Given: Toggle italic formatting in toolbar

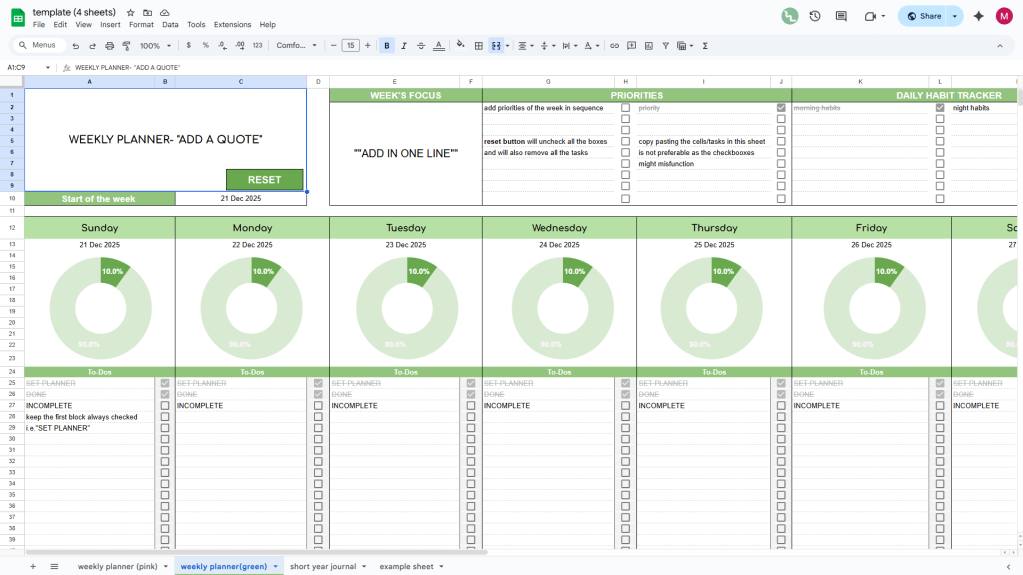Looking at the screenshot, I should pos(403,46).
